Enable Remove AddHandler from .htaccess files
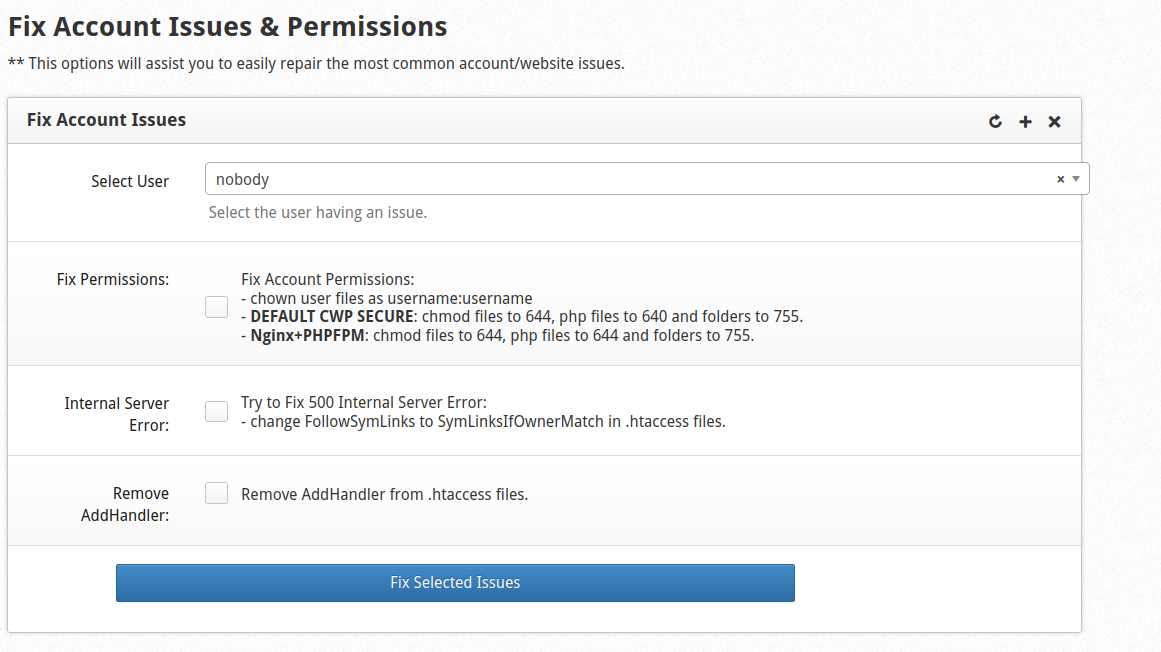The height and width of the screenshot is (652, 1161). pos(216,493)
